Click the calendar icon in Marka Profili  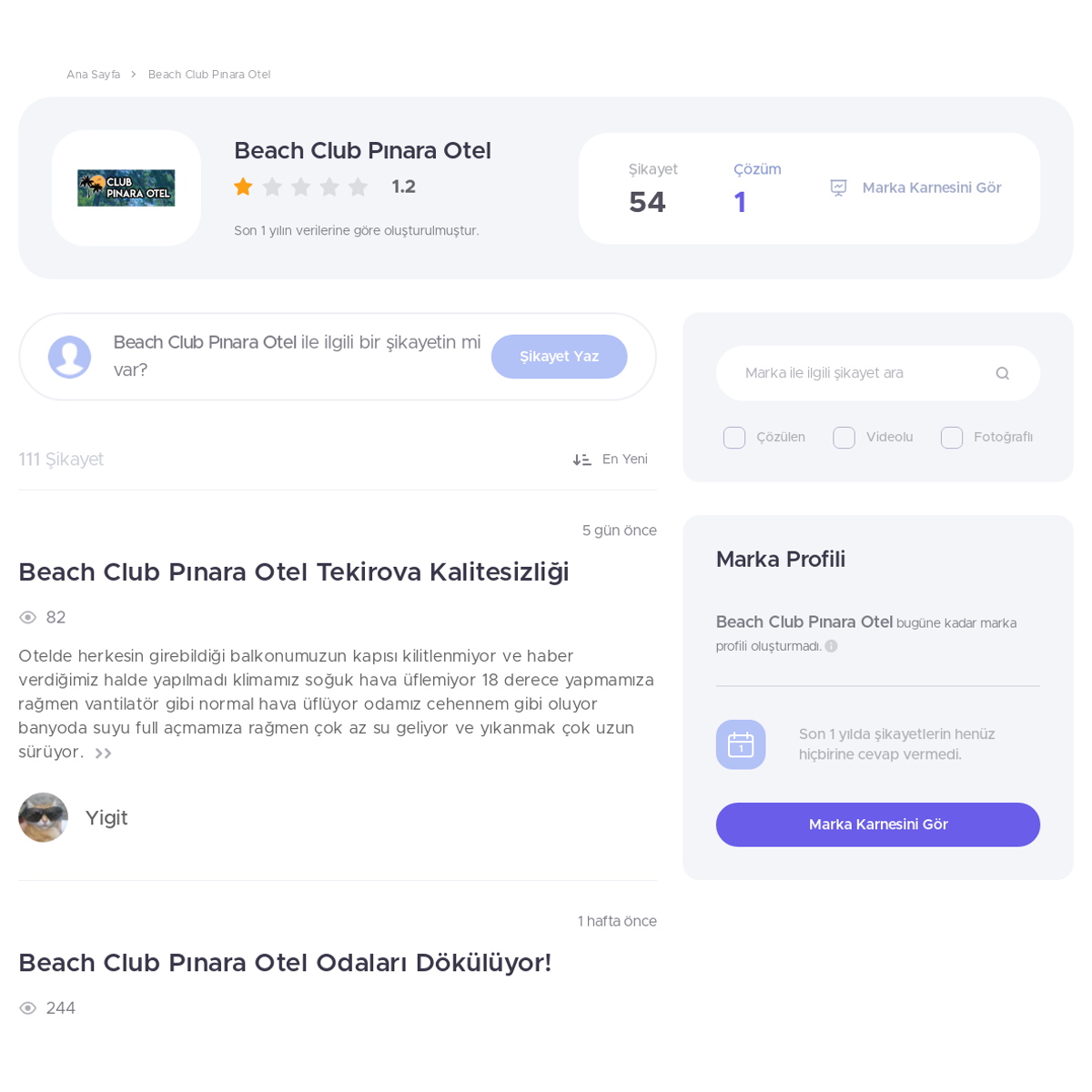[741, 744]
